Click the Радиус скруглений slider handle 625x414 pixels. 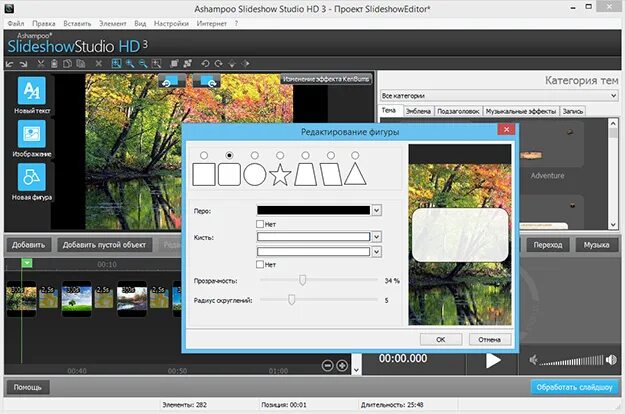pos(292,299)
